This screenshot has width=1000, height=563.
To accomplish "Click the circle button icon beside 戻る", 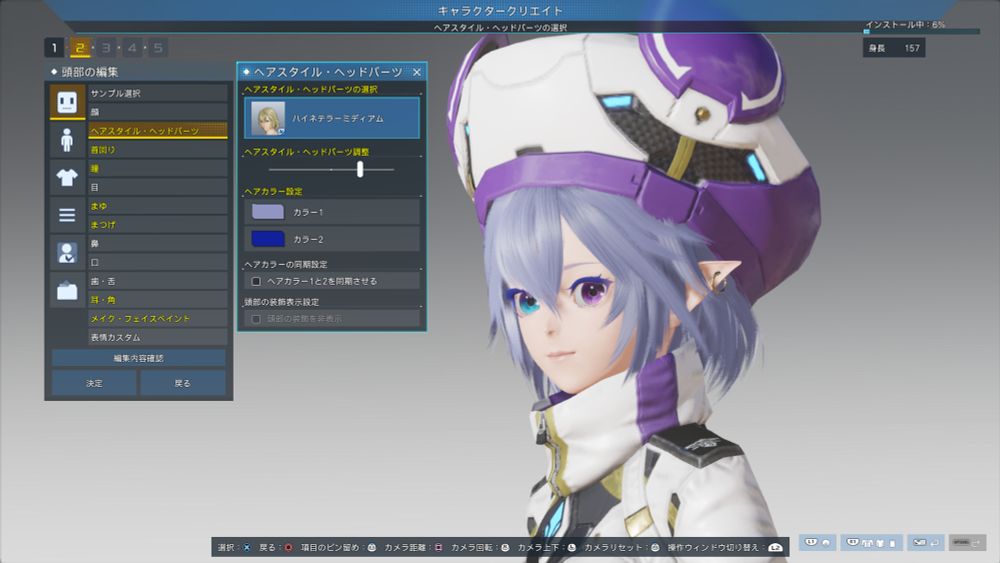I will (288, 547).
